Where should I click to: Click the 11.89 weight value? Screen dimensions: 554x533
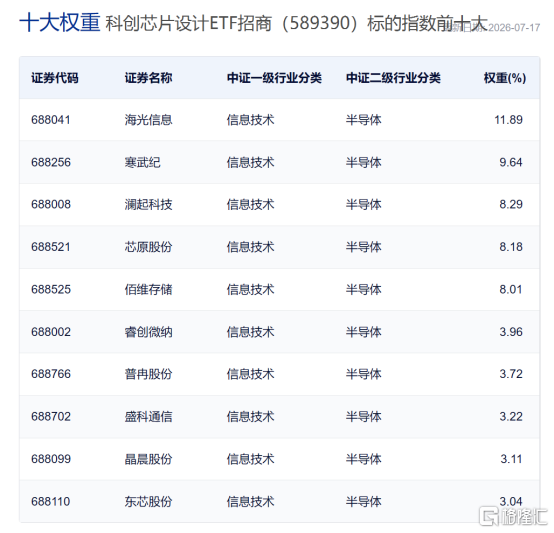point(508,120)
